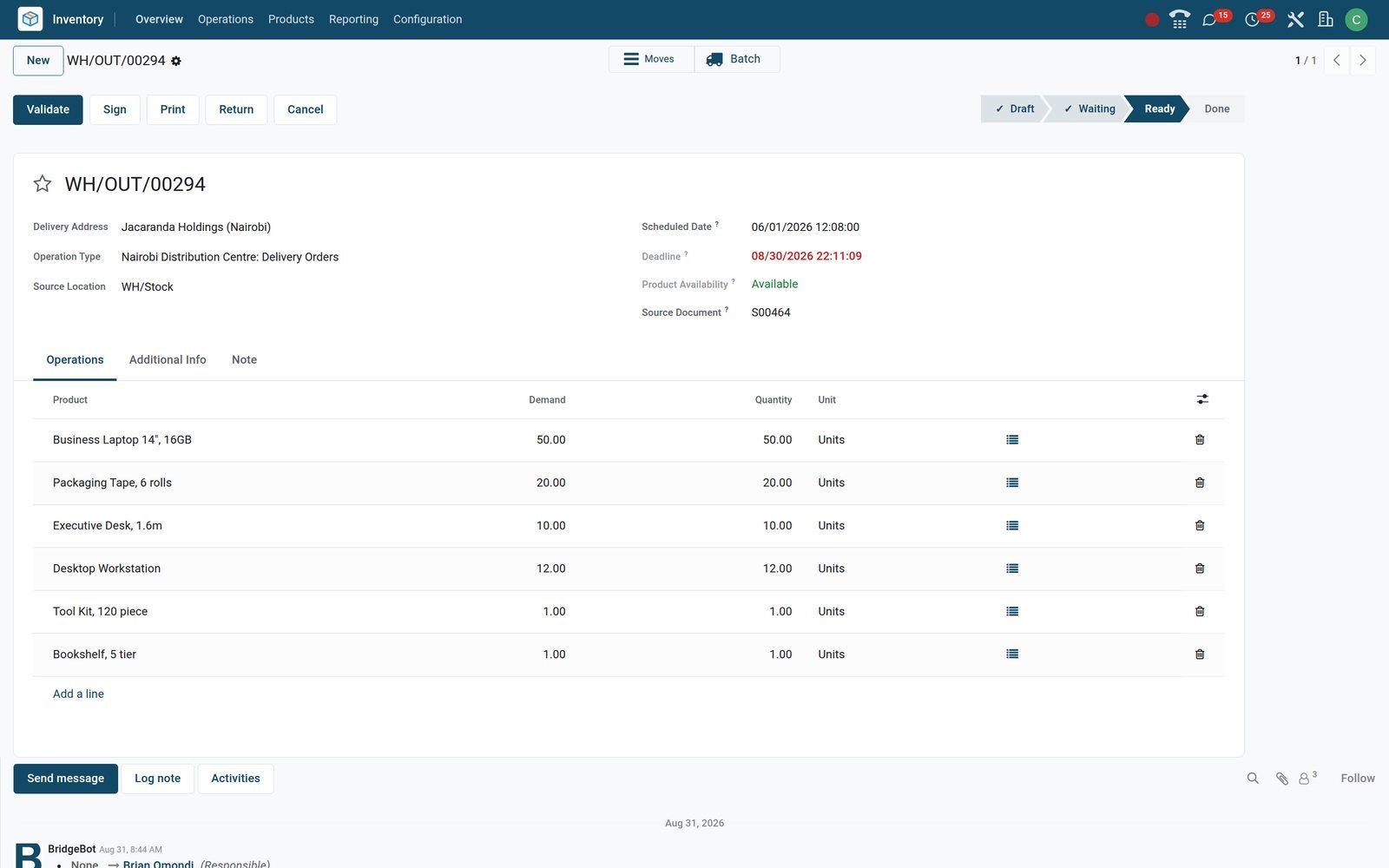Show followers list icon
Image resolution: width=1389 pixels, height=868 pixels.
click(1307, 778)
